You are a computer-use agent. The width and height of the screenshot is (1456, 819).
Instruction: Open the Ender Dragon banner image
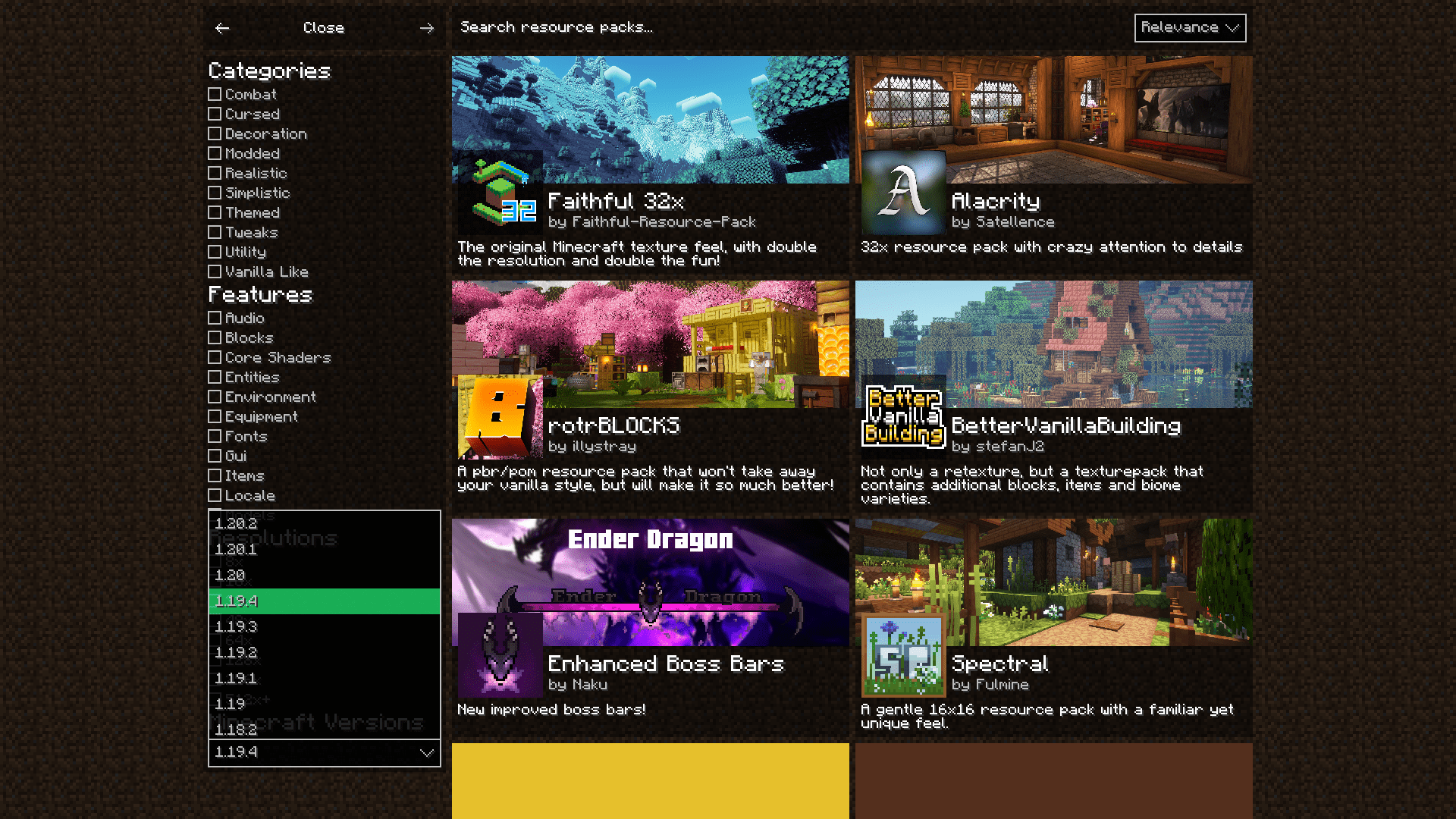point(651,582)
